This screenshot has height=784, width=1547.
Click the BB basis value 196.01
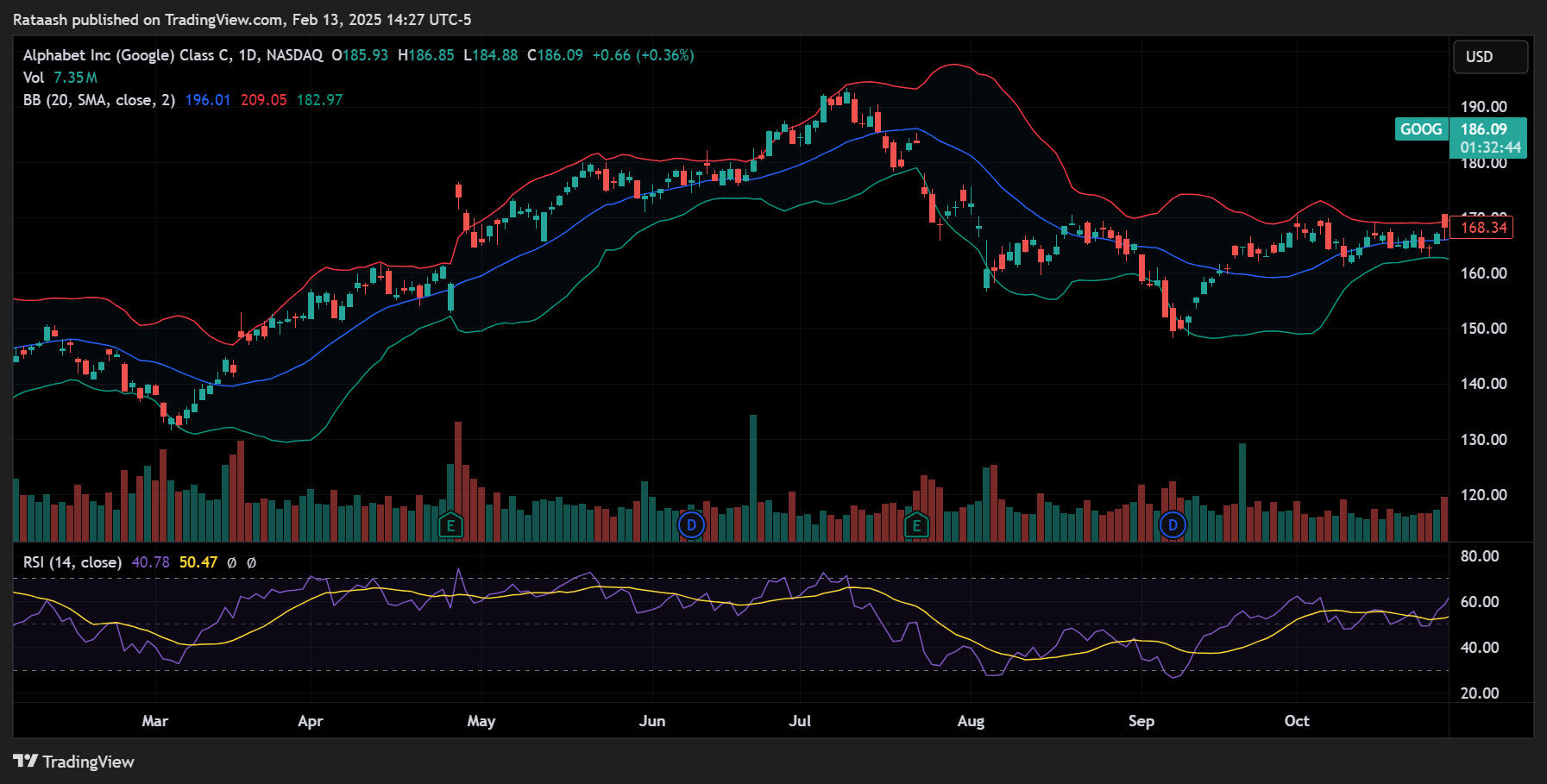point(208,100)
